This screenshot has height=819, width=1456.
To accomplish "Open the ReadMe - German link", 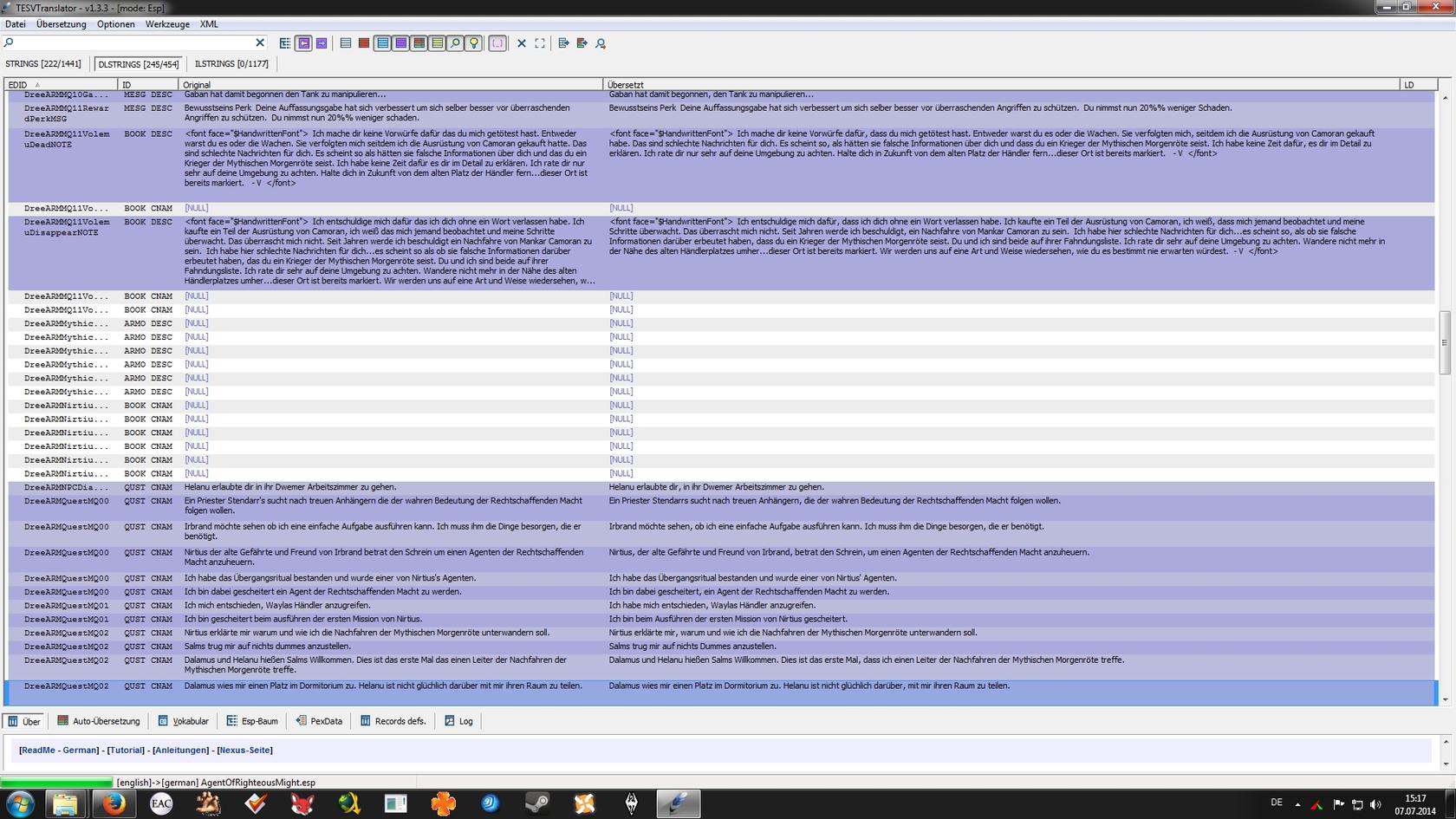I will coord(59,751).
